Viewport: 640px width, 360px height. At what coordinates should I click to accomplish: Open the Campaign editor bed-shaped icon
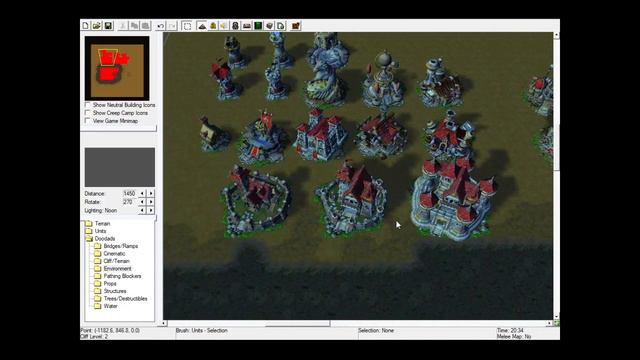coord(247,26)
